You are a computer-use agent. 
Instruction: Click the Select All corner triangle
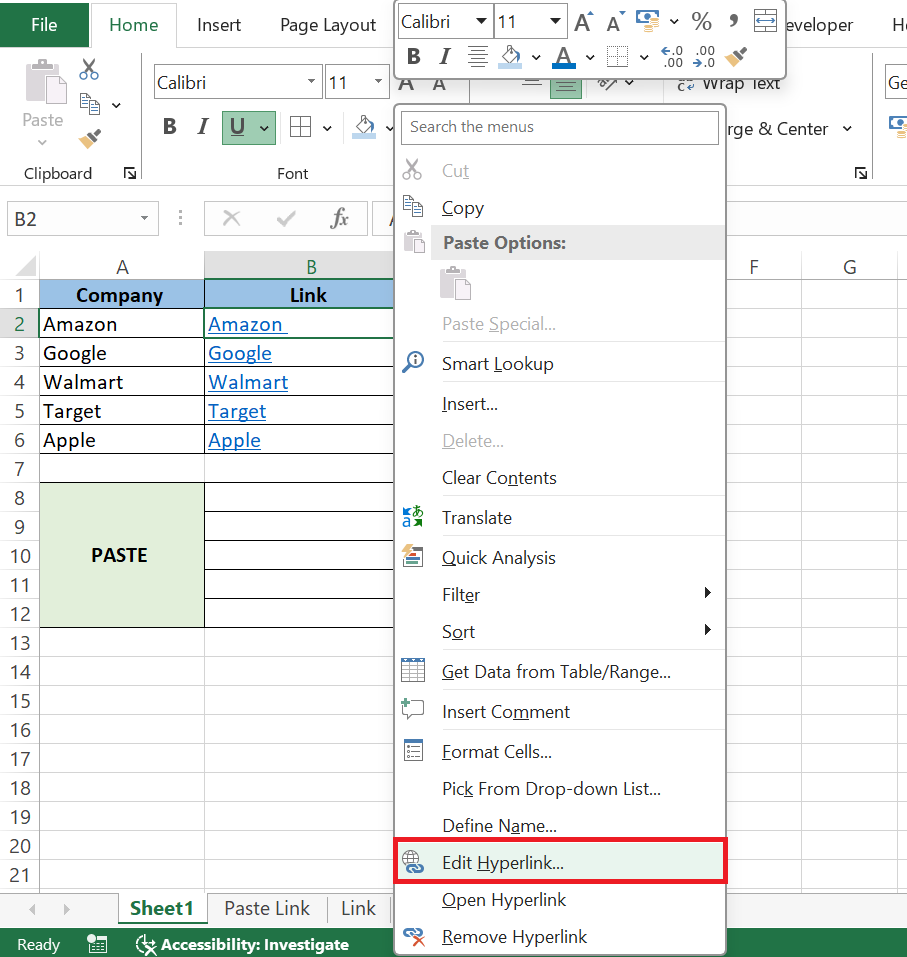click(26, 266)
